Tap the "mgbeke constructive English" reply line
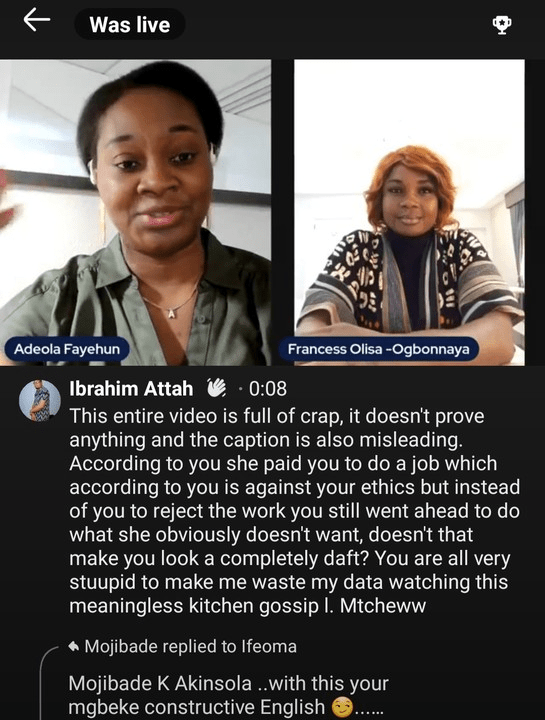545x720 pixels. tap(197, 707)
